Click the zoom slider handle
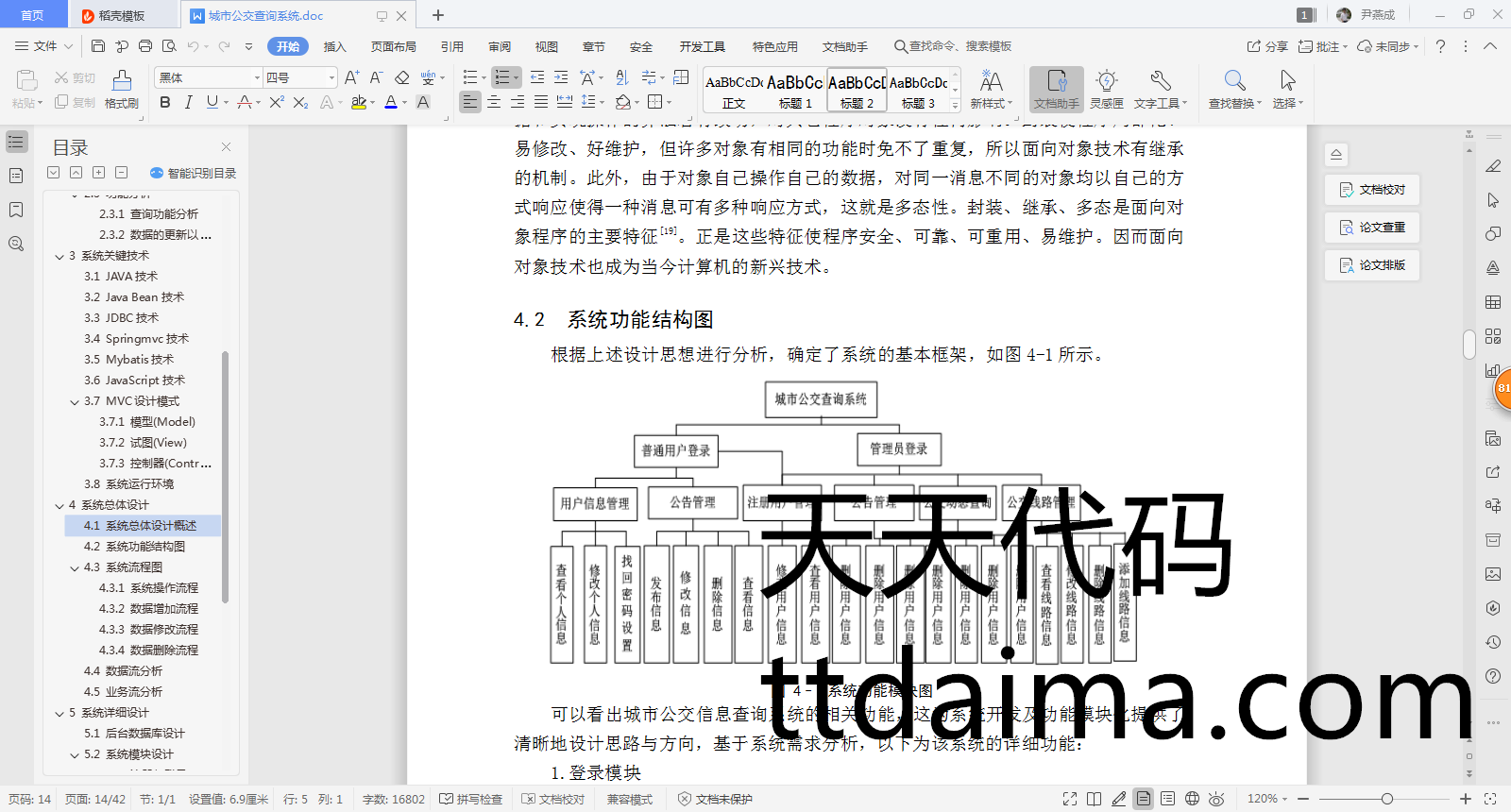This screenshot has height=812, width=1511. pos(1386,799)
